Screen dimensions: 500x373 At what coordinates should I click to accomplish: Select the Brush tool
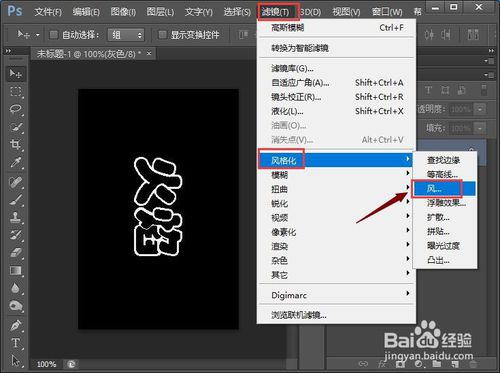click(15, 200)
